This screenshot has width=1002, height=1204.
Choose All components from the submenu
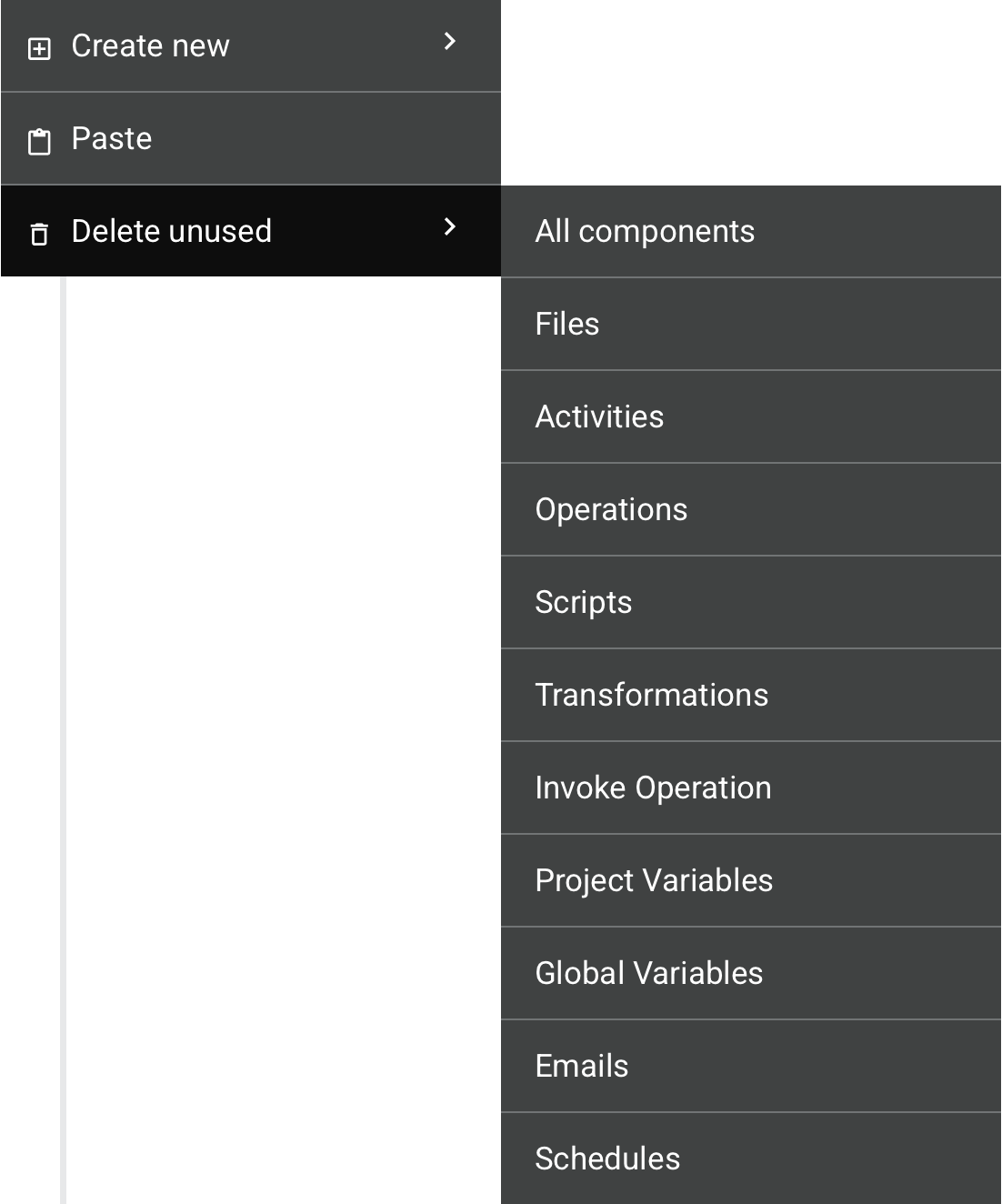pos(645,232)
